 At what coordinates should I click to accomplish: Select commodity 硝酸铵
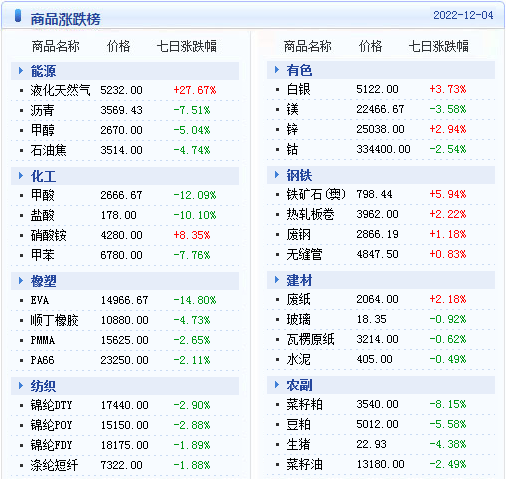tap(48, 235)
